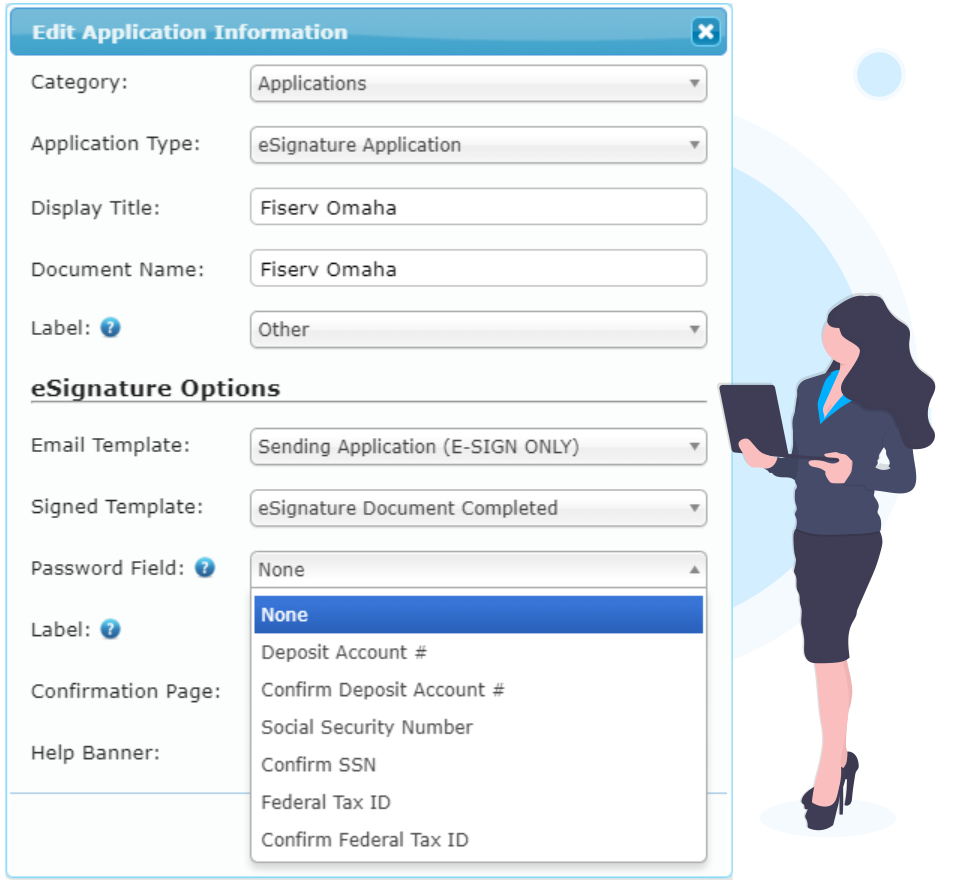Open the Email Template dropdown

pos(478,446)
